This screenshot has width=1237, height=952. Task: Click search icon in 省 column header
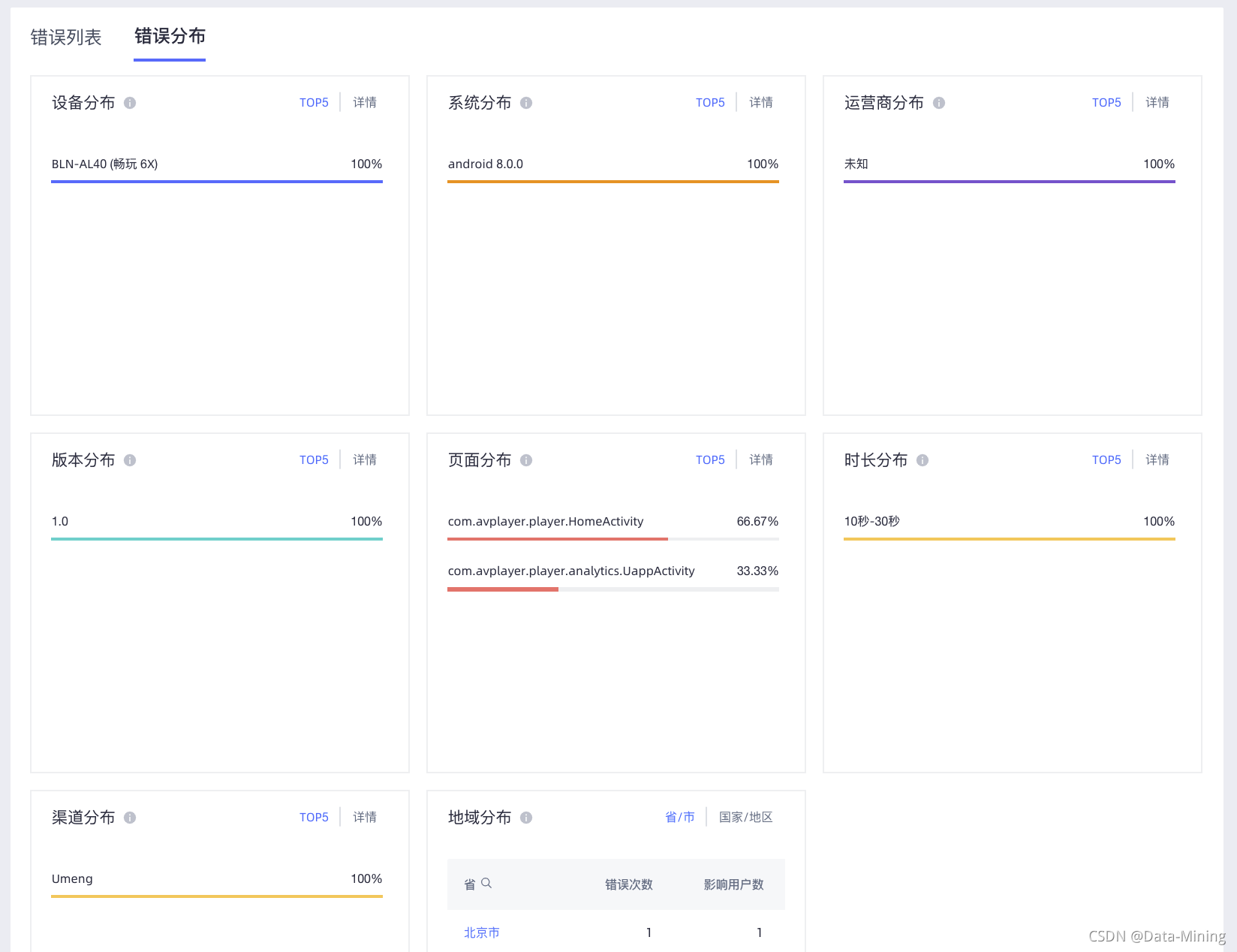pos(486,884)
